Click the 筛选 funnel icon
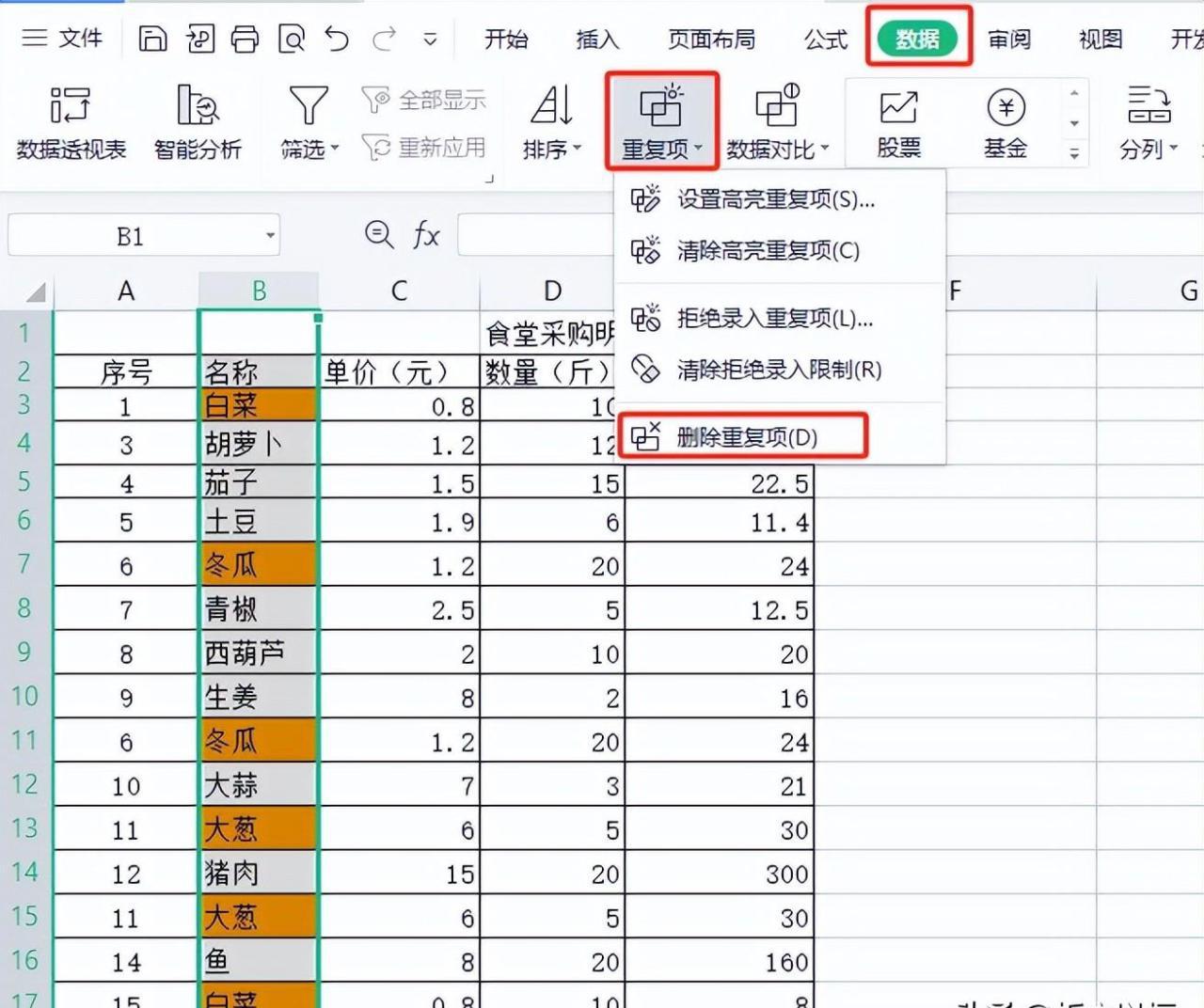Viewport: 1204px width, 1008px height. pos(309,106)
